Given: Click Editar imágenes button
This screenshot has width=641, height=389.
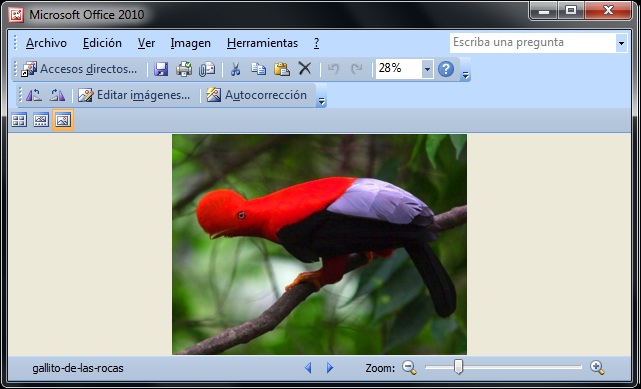Looking at the screenshot, I should pyautogui.click(x=134, y=95).
